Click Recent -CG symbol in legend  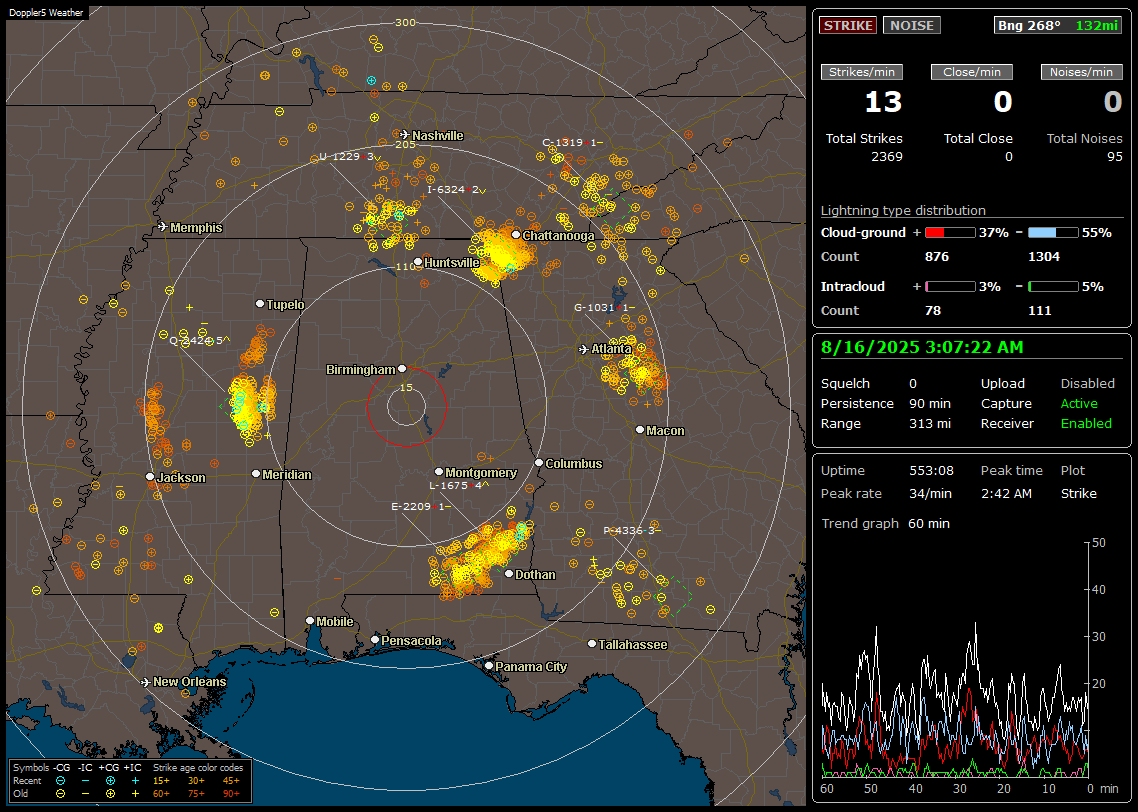(x=60, y=781)
